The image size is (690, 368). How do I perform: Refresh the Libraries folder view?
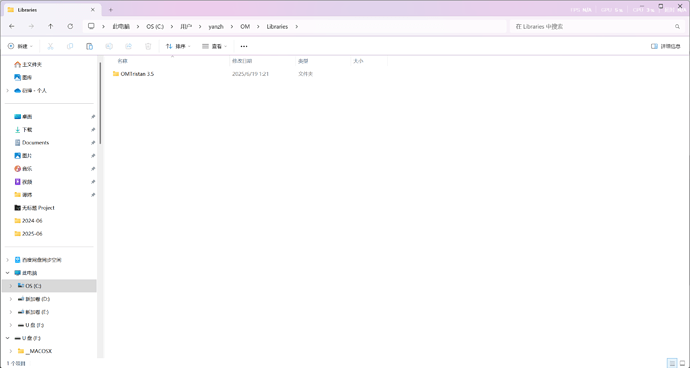[x=70, y=26]
